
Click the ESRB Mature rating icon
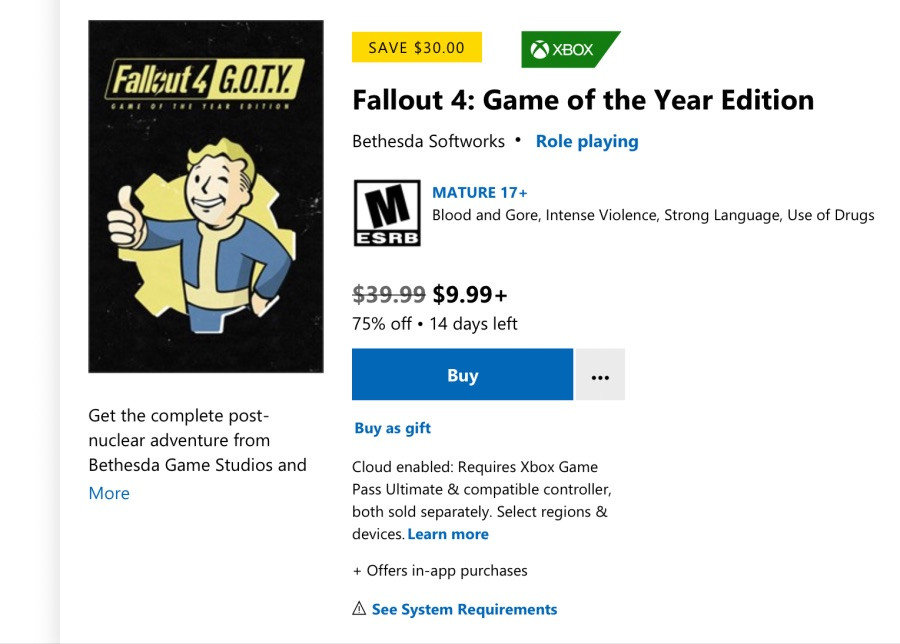pos(387,213)
